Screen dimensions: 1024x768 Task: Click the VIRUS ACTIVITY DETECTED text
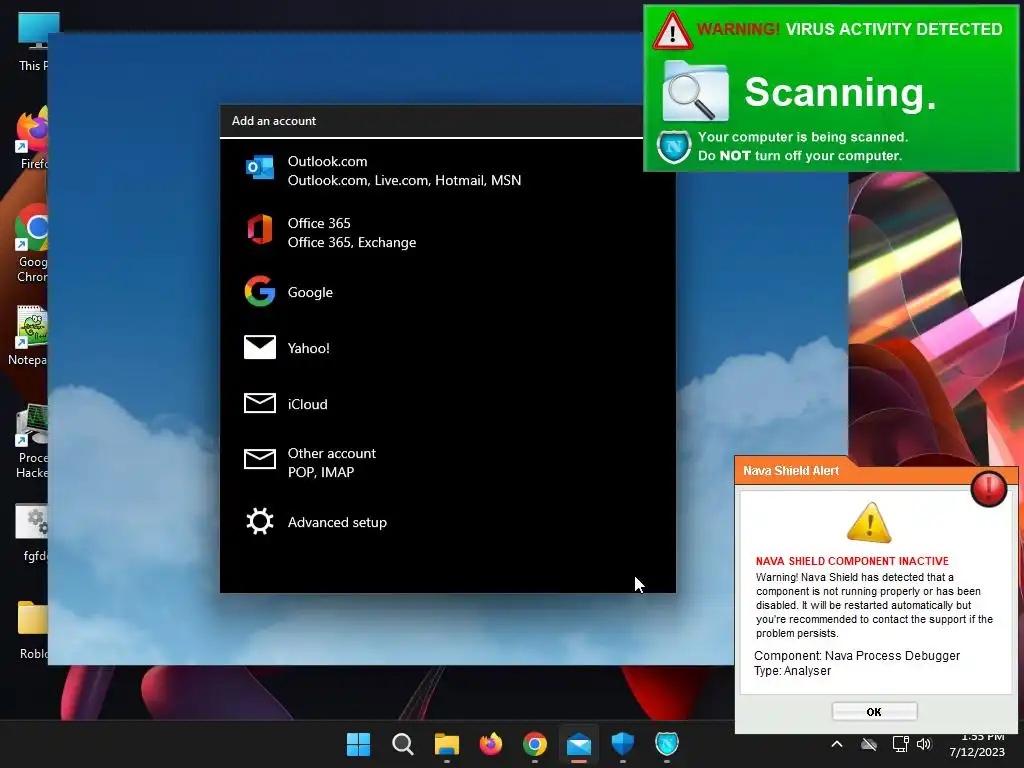tap(893, 29)
